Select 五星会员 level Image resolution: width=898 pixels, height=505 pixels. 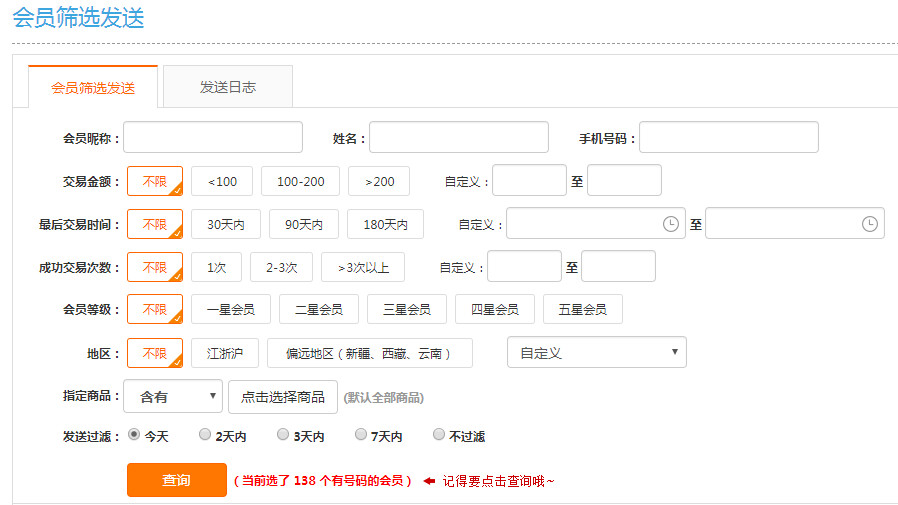pos(582,309)
